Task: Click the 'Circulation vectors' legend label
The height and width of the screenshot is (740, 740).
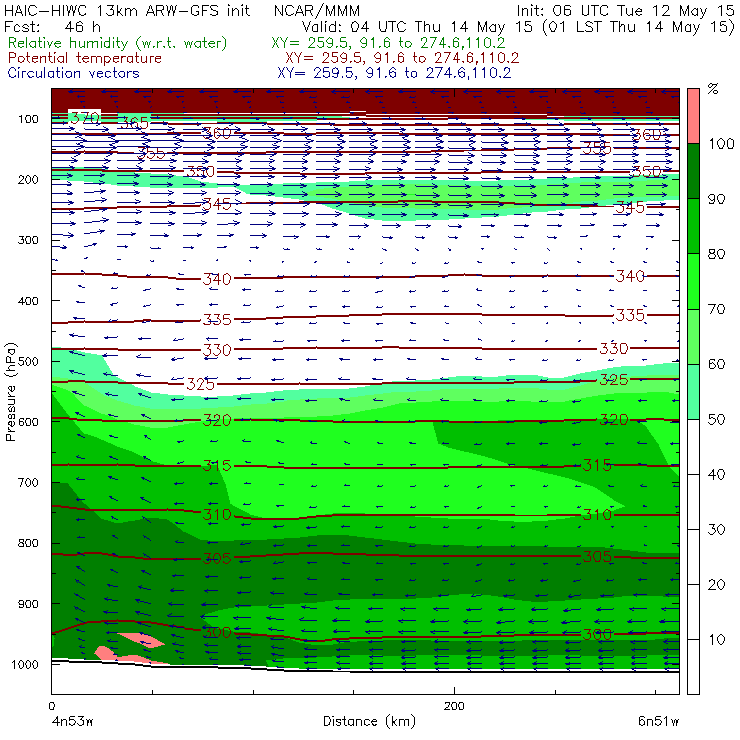Action: (x=74, y=73)
